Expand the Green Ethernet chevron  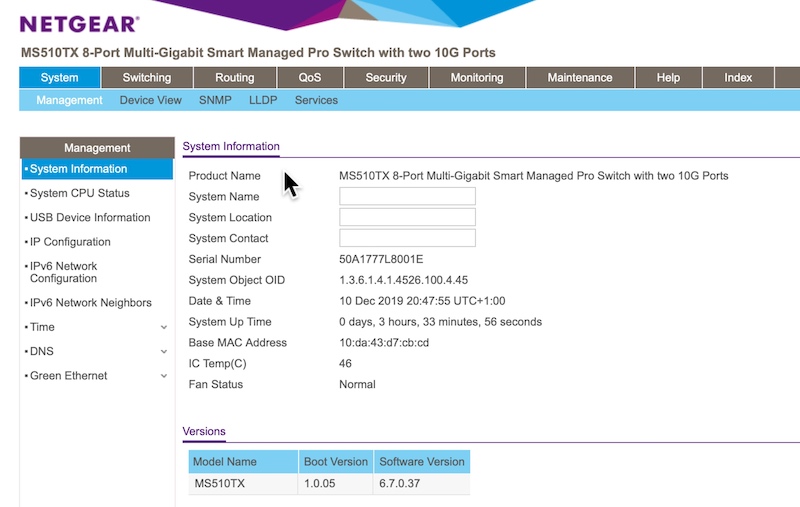[x=164, y=376]
